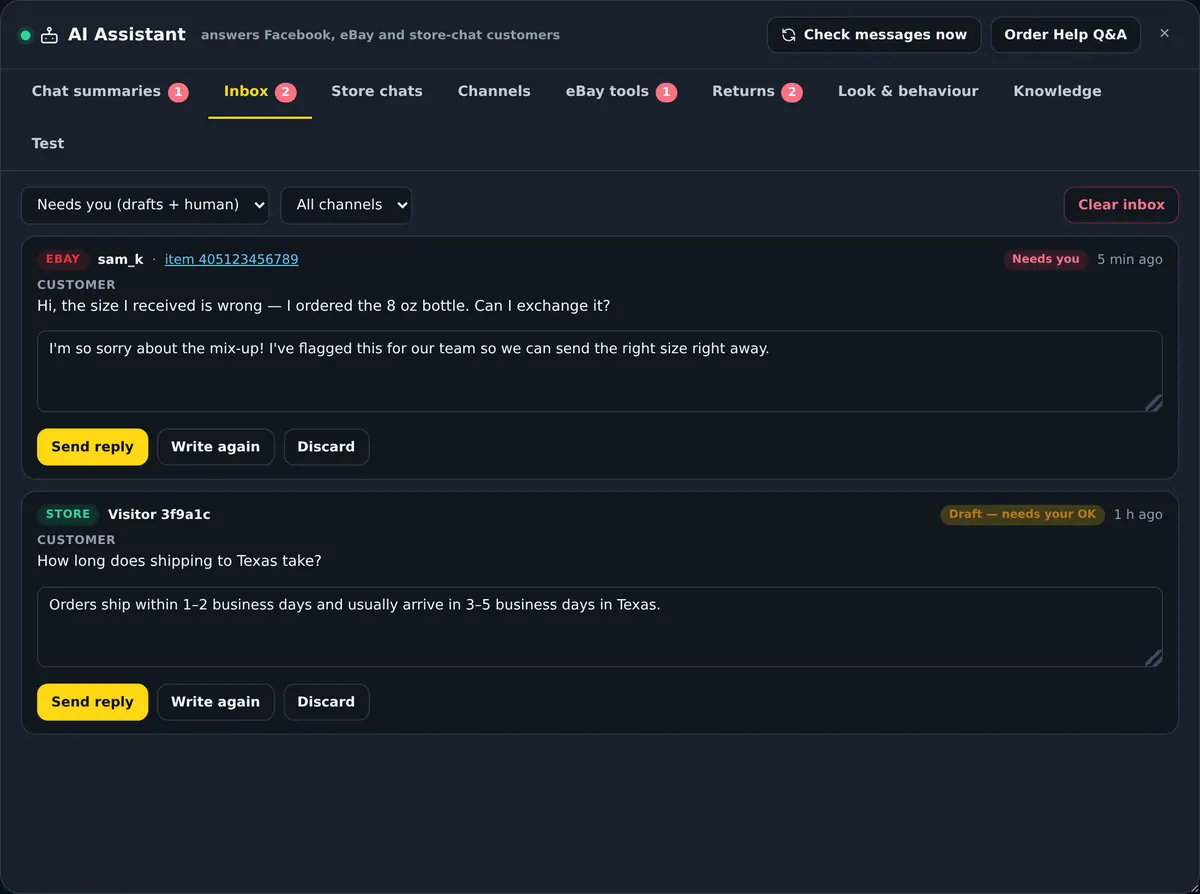Click the AI Assistant title

[x=127, y=35]
